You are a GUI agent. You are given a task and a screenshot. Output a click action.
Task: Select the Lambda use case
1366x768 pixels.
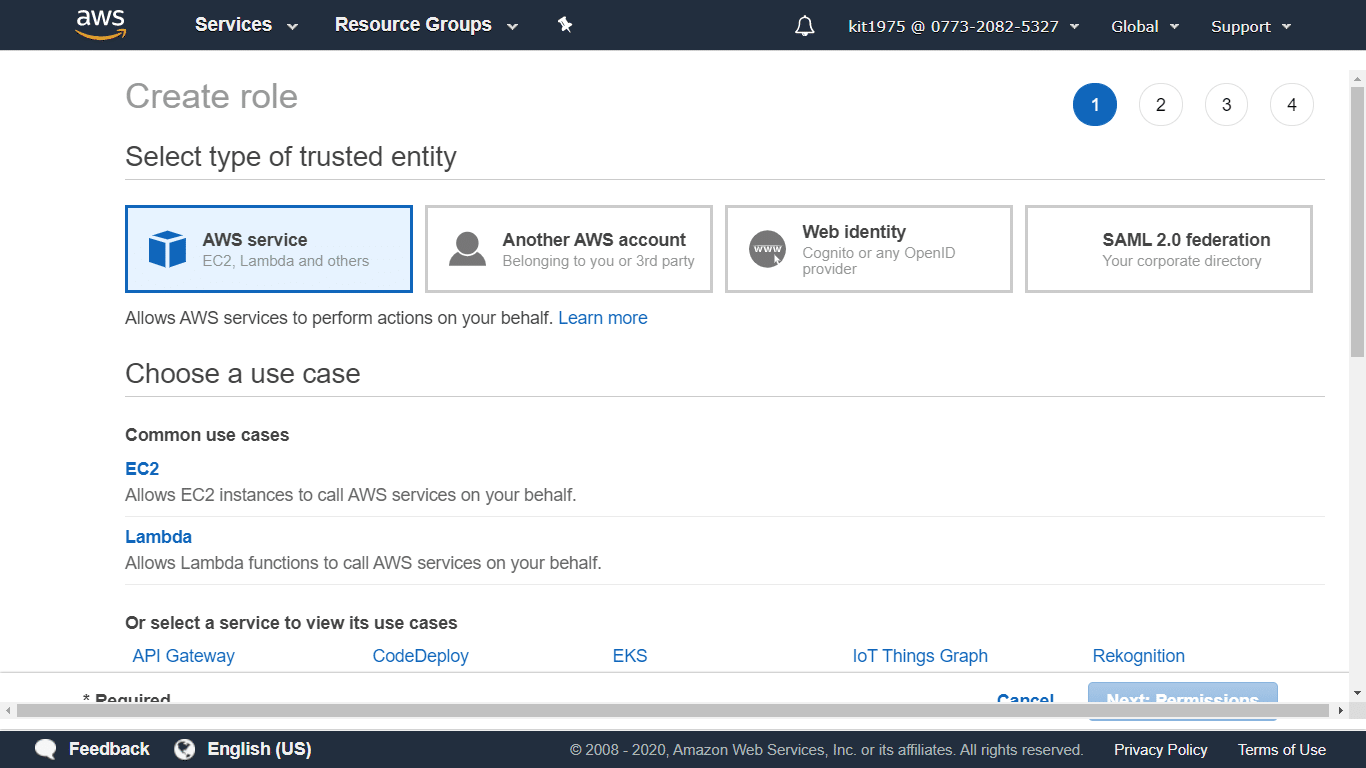click(x=158, y=536)
